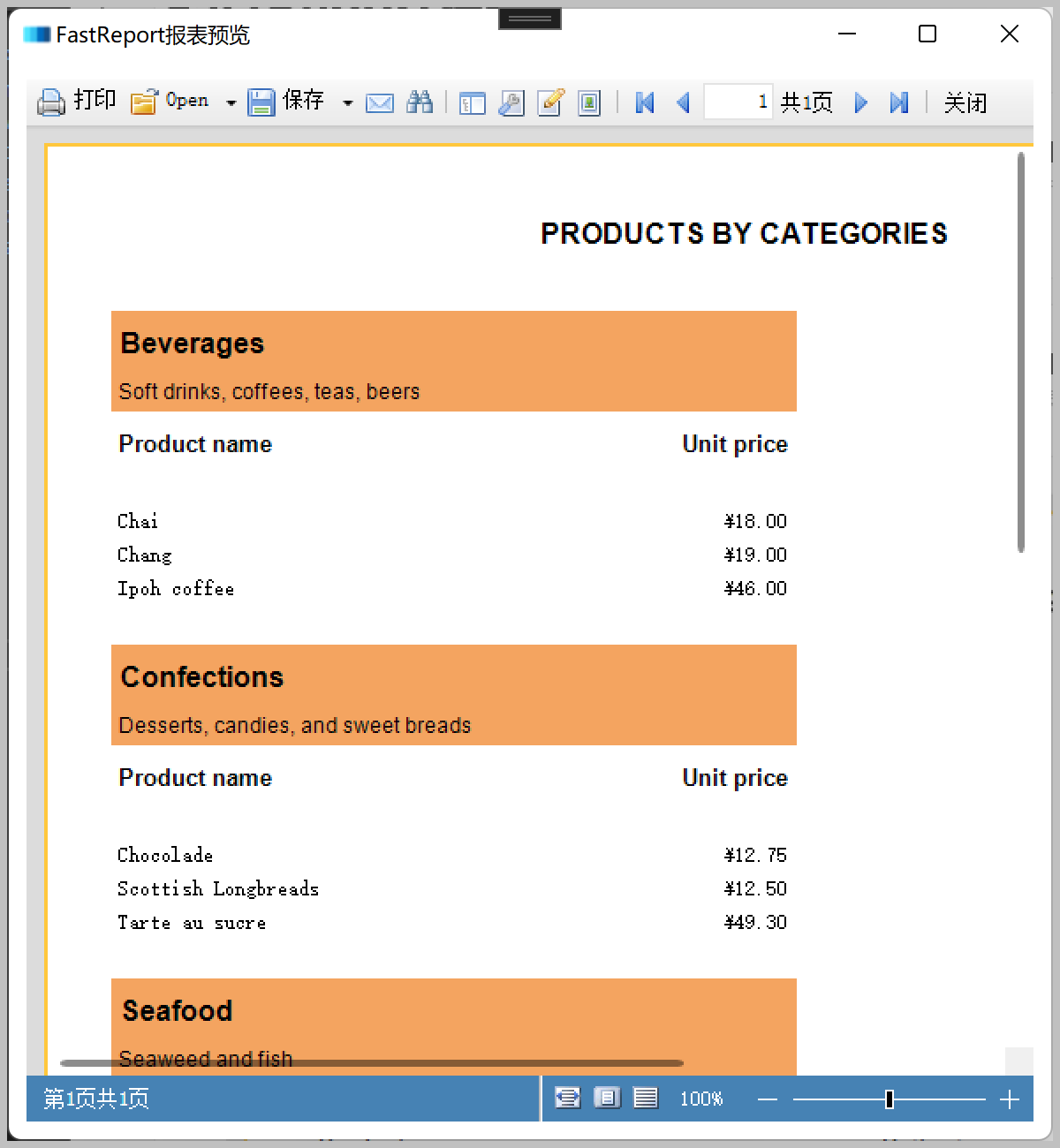The image size is (1060, 1148).
Task: Click the Chai product row
Action: click(x=452, y=521)
